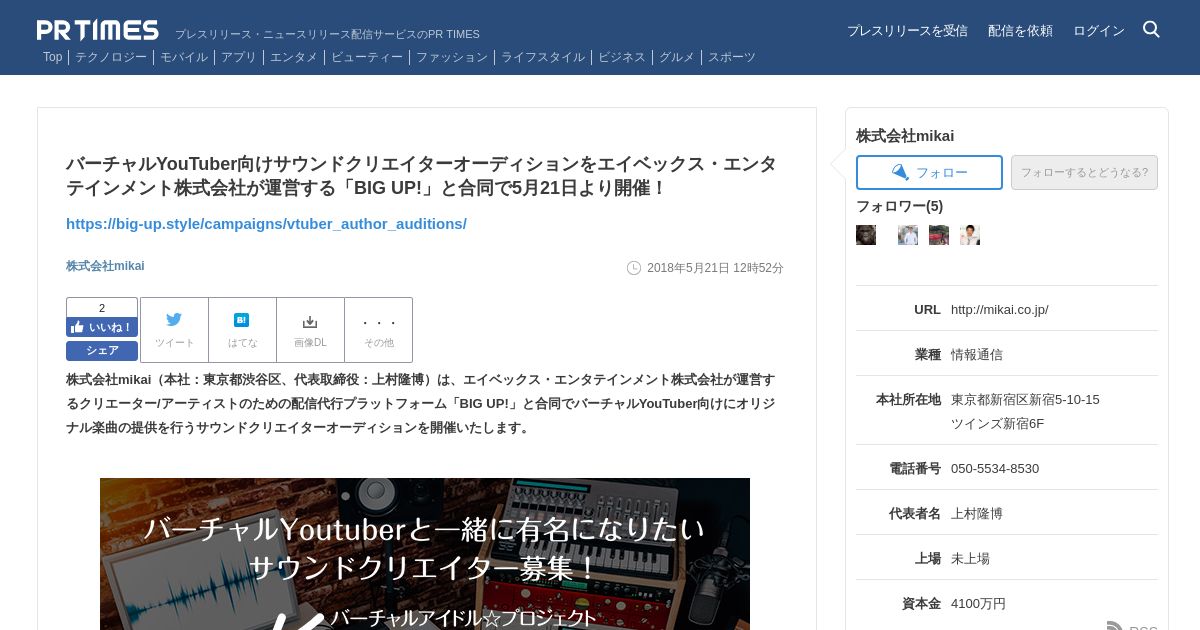
Task: Click the phone number 050-5534-8530
Action: (x=995, y=468)
